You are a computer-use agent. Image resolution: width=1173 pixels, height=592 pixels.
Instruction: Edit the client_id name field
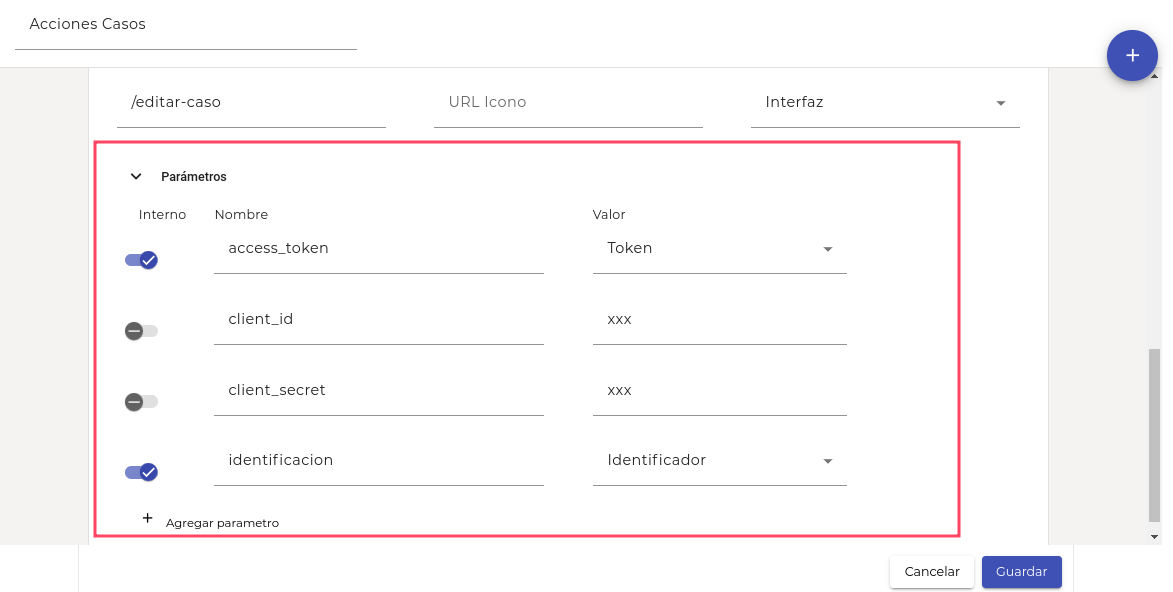[378, 320]
